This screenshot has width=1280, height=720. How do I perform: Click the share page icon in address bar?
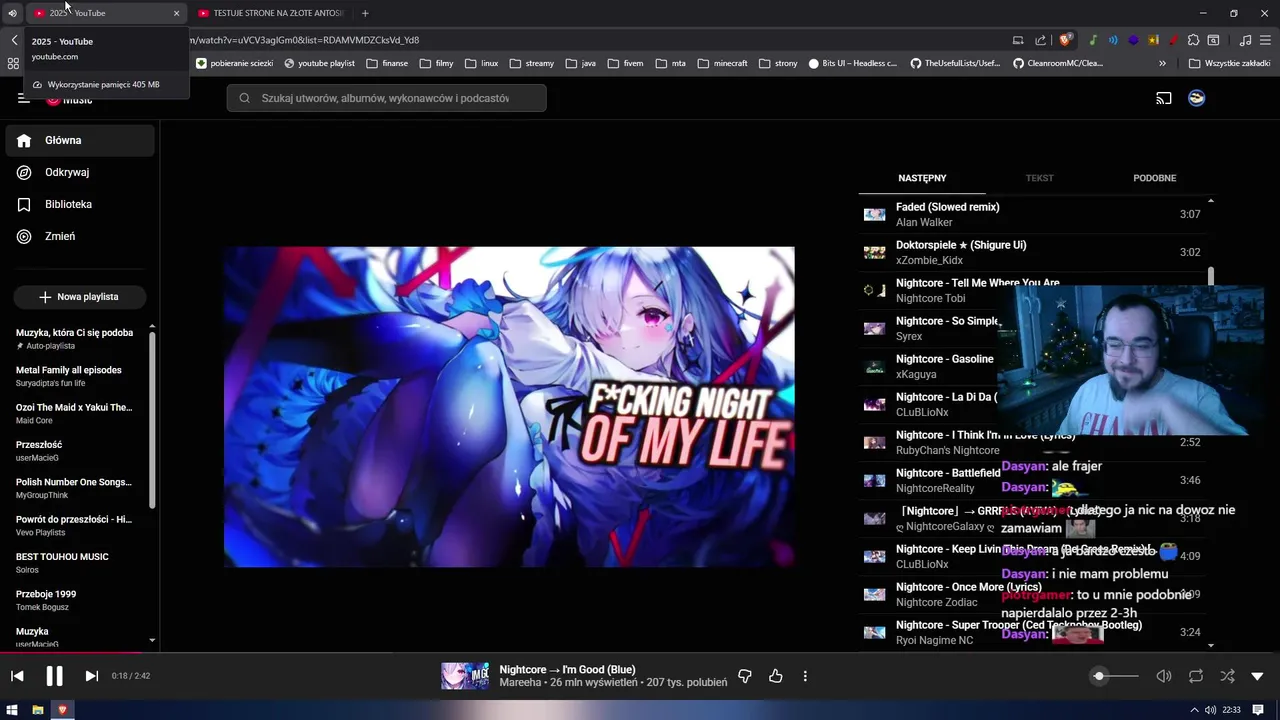(1041, 40)
